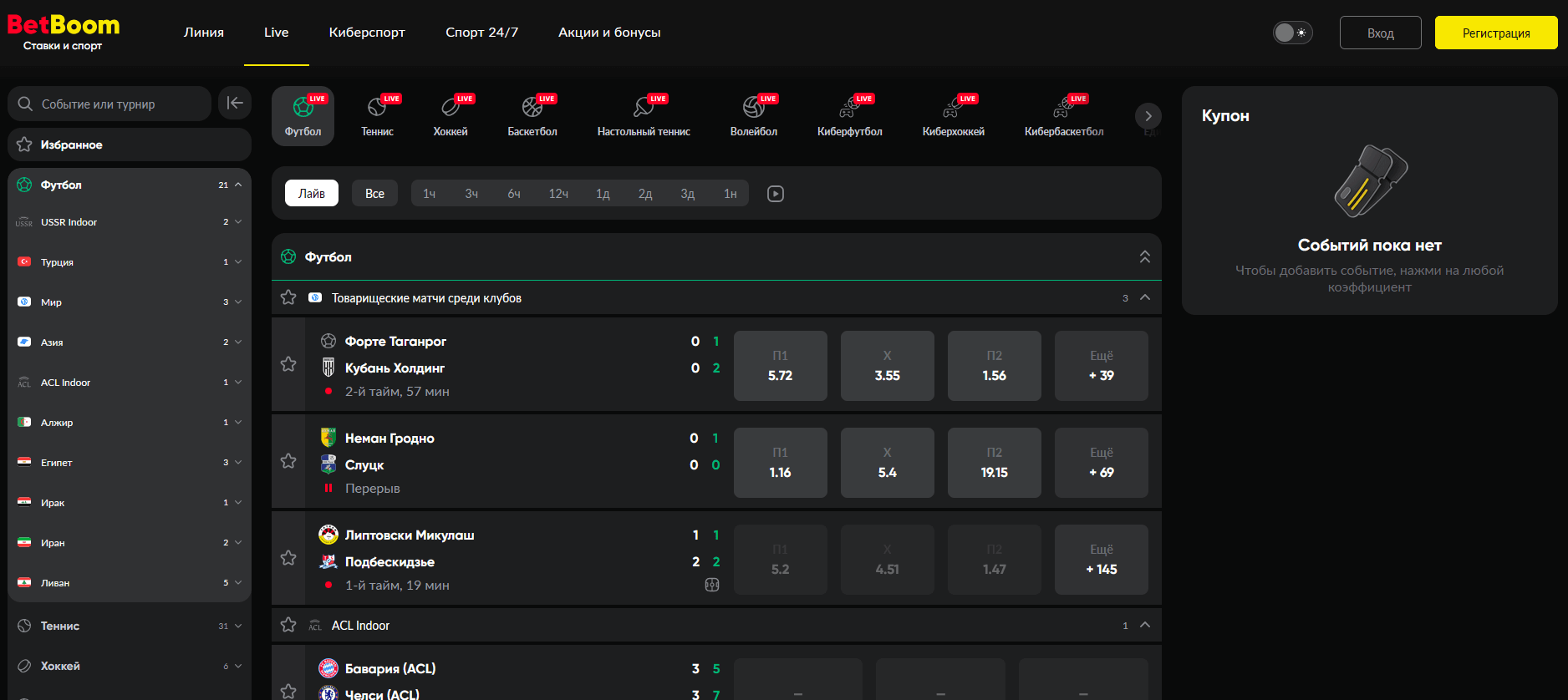Open Спорт 24/7 section
Viewport: 1568px width, 700px height.
pyautogui.click(x=482, y=33)
